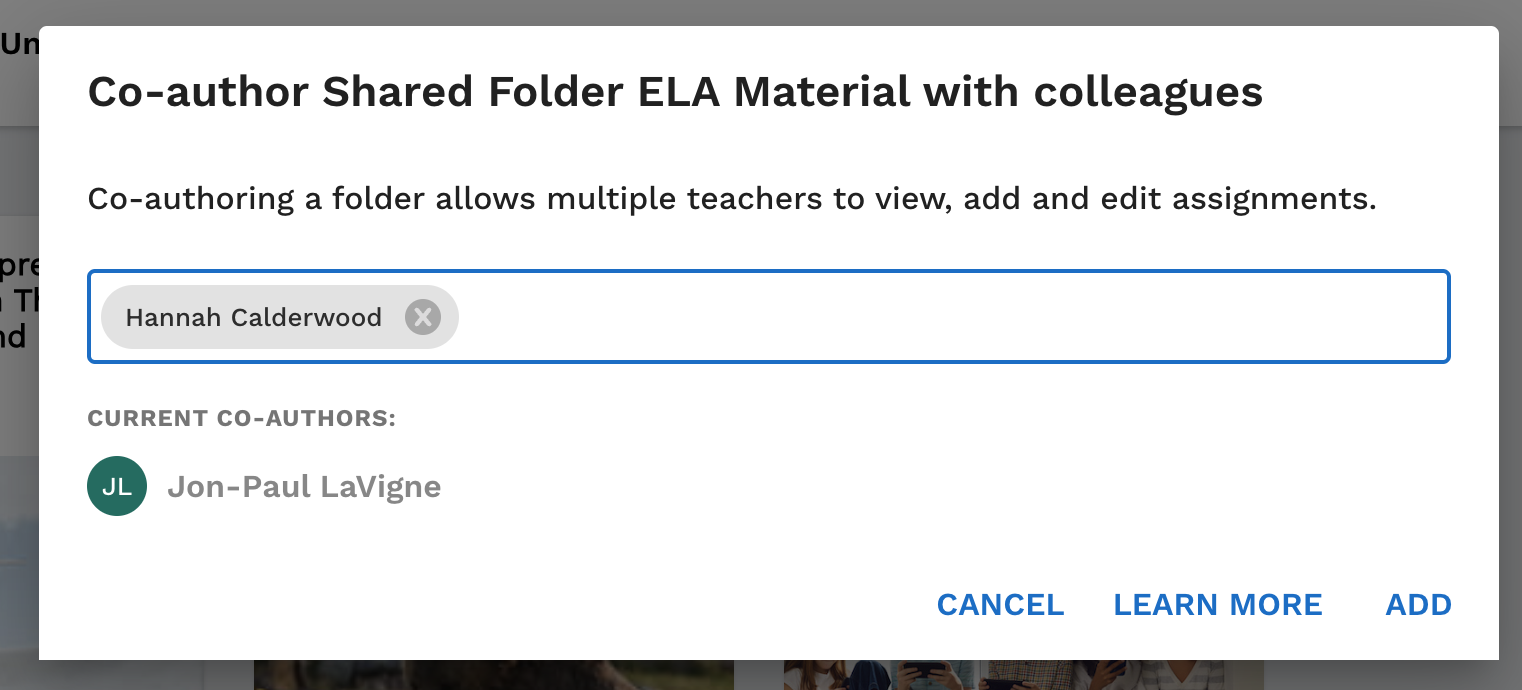Confirm the new co-author with ADD
This screenshot has height=690, width=1522.
[x=1418, y=605]
